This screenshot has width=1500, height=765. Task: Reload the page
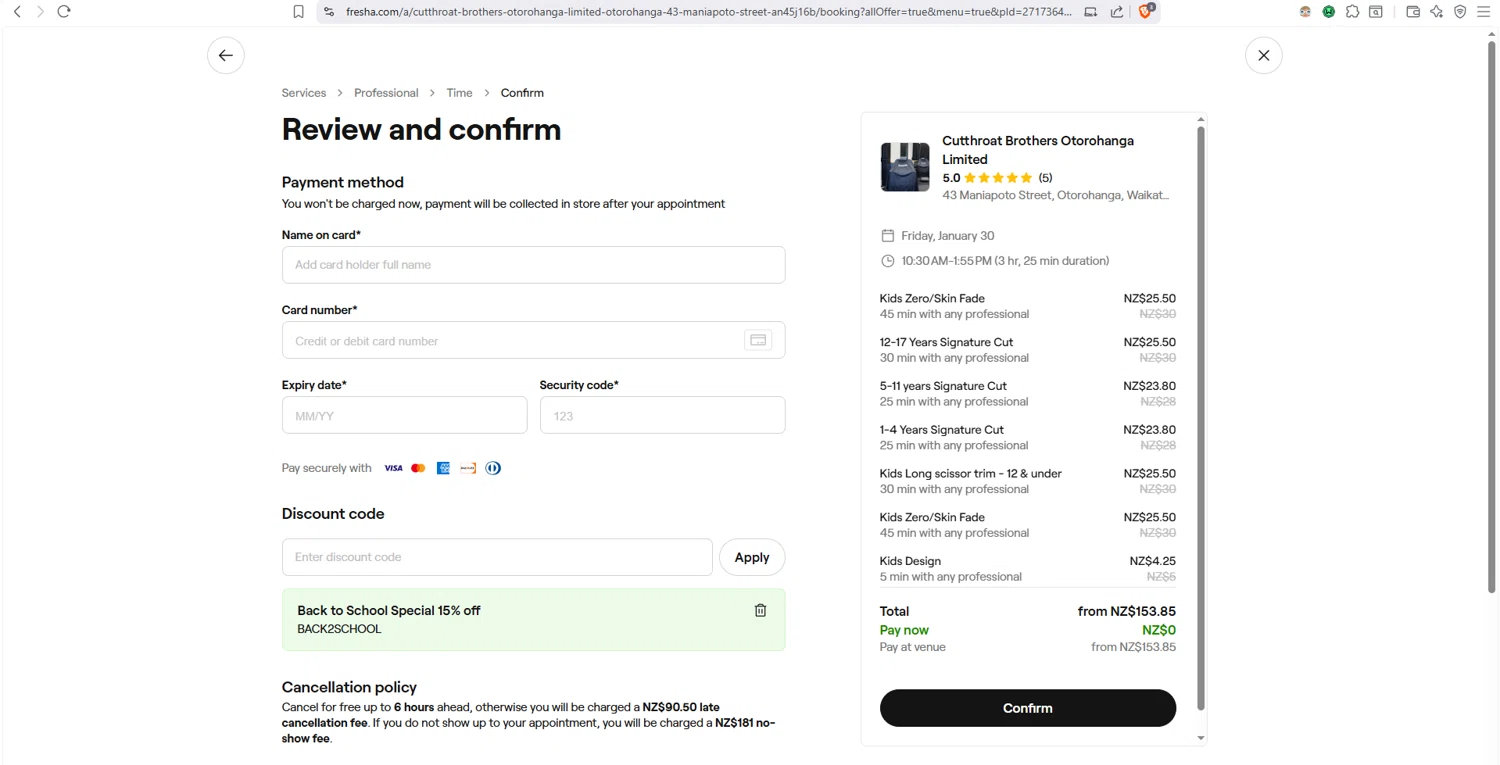(64, 12)
